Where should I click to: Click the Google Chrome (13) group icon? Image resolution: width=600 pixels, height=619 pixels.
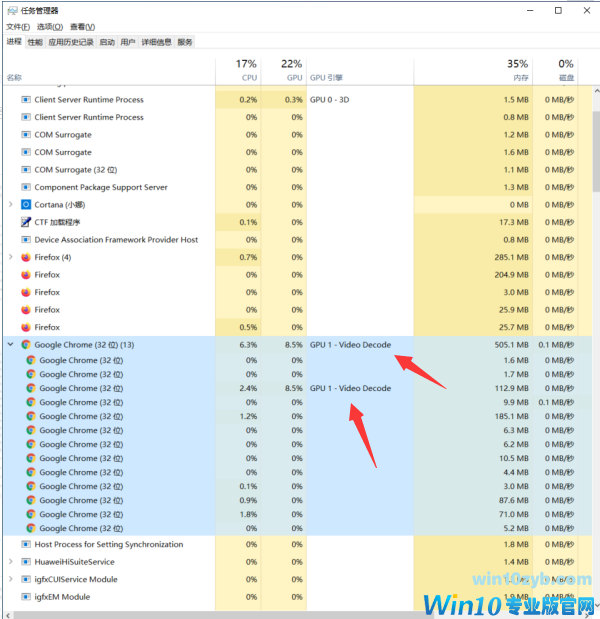click(x=26, y=345)
